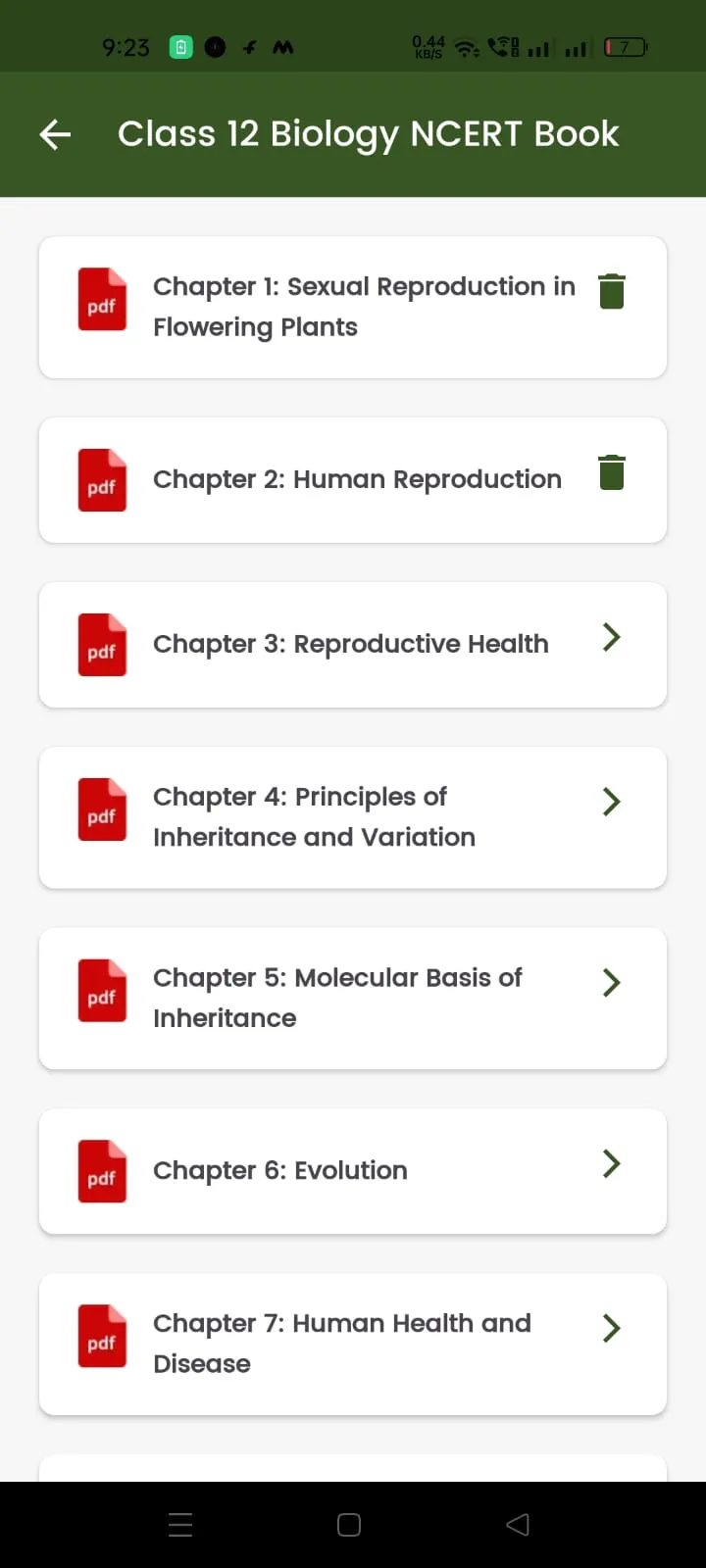The width and height of the screenshot is (706, 1568).
Task: Tap the PDF icon for Chapter 1
Action: click(x=102, y=299)
